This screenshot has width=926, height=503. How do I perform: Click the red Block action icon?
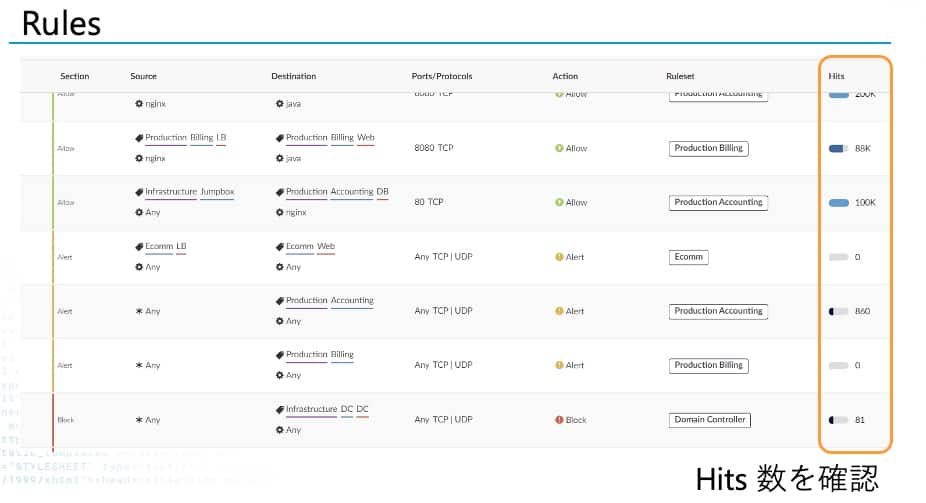point(559,420)
